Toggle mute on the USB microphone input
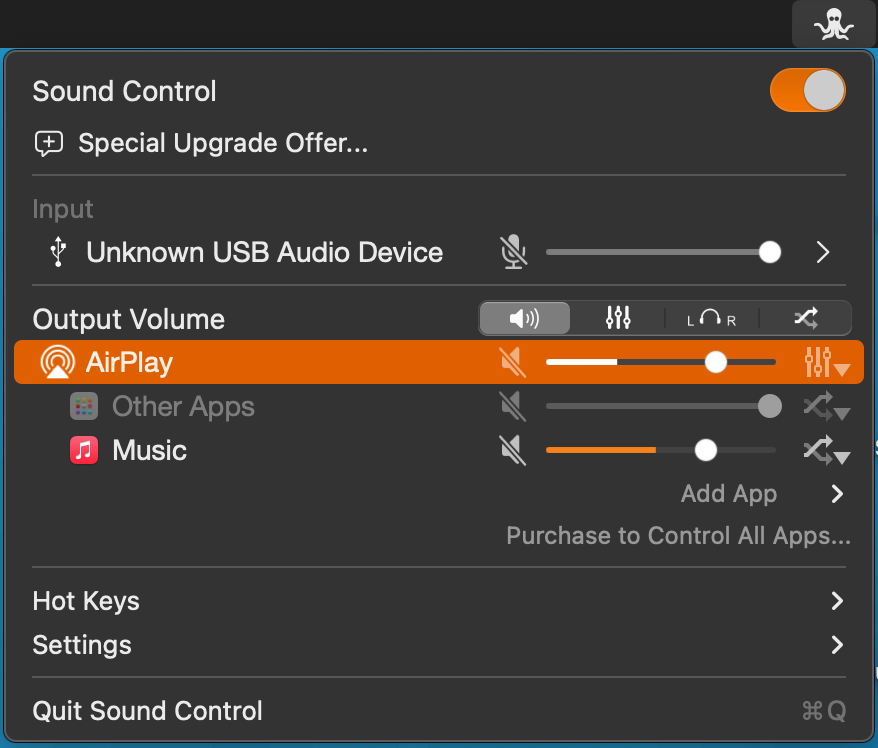The width and height of the screenshot is (878, 748). [x=514, y=252]
